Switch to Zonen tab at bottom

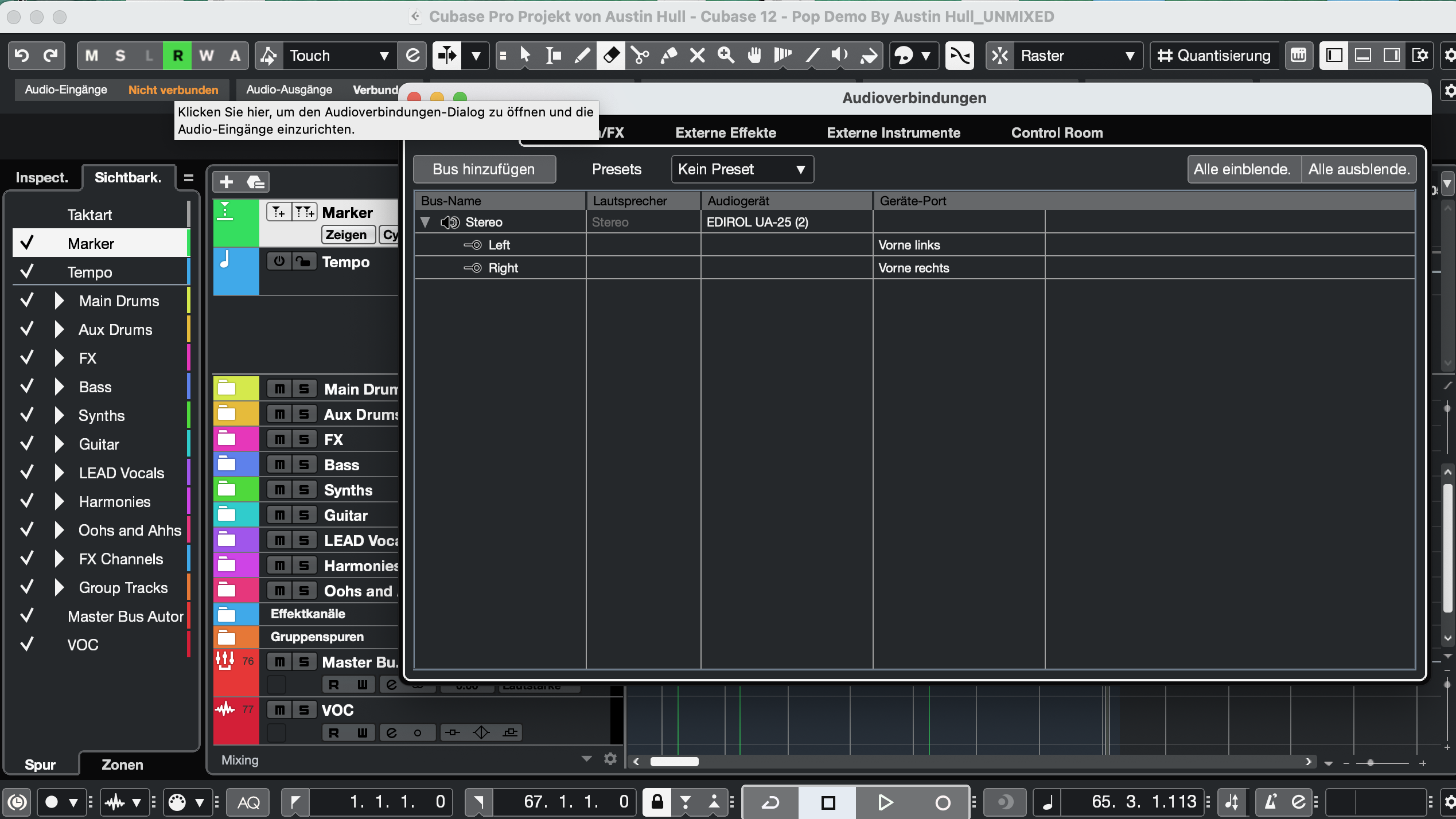122,765
